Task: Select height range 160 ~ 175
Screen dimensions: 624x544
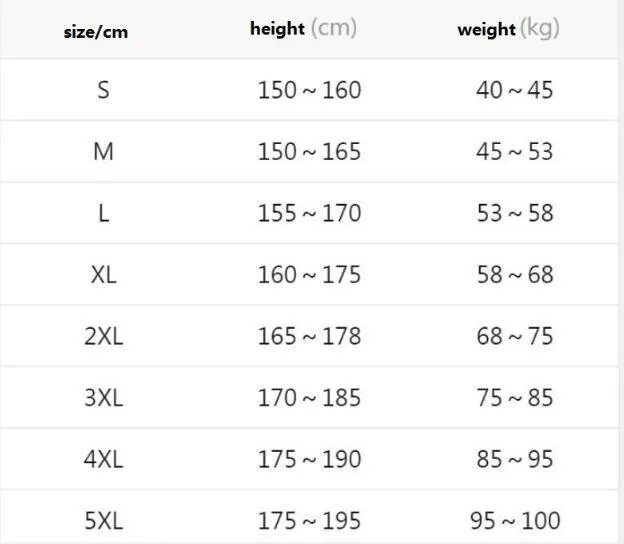Action: tap(309, 275)
